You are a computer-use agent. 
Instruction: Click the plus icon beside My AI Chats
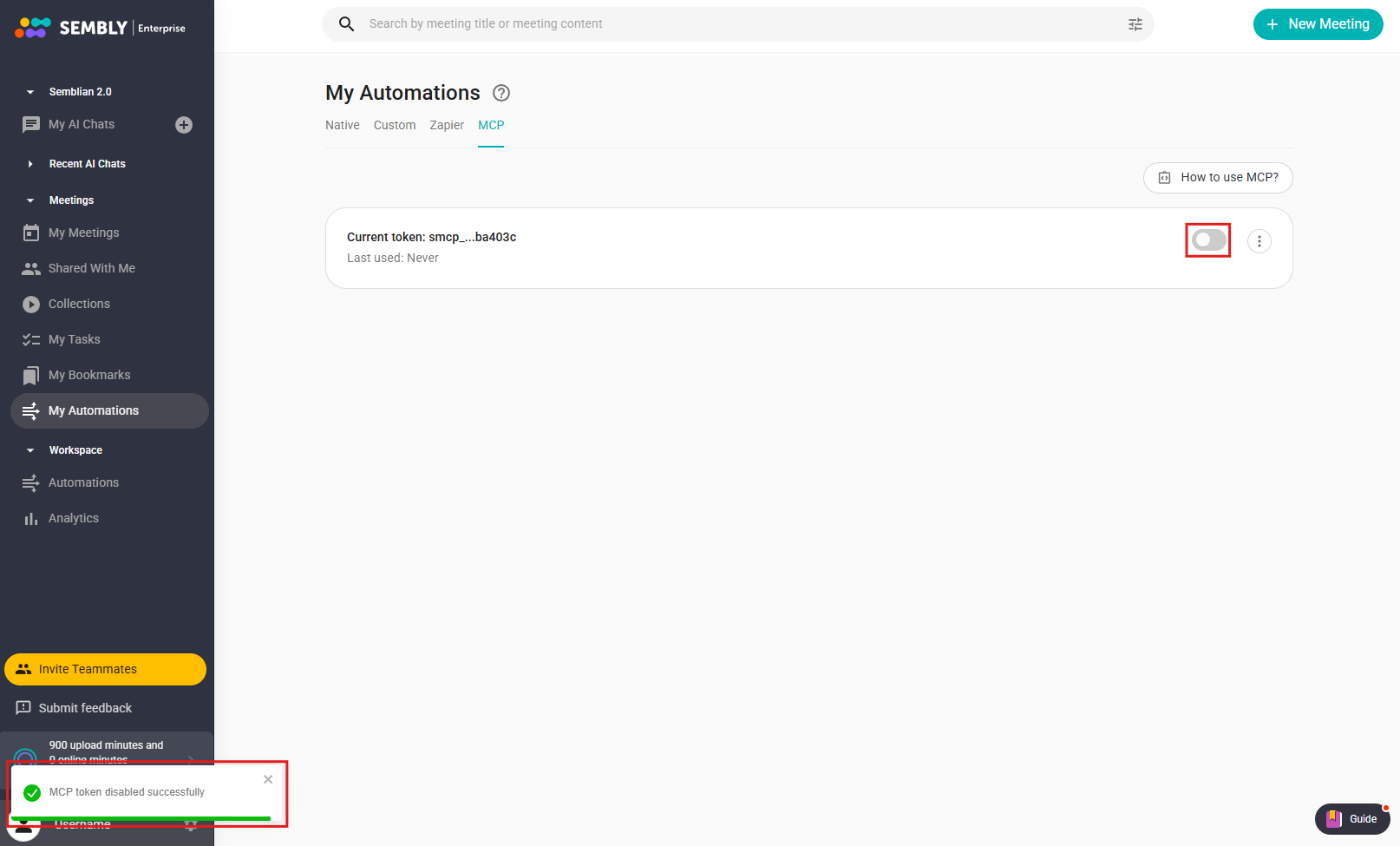pyautogui.click(x=184, y=125)
